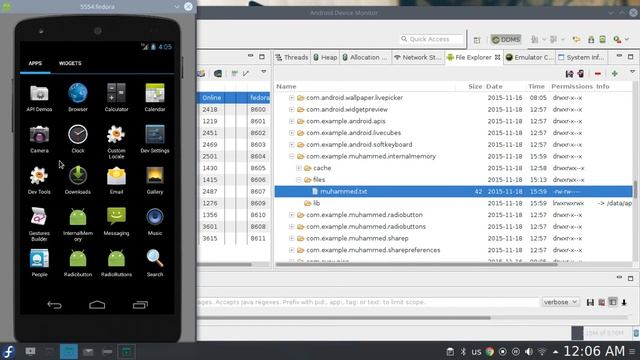Open the Search app

(x=155, y=263)
